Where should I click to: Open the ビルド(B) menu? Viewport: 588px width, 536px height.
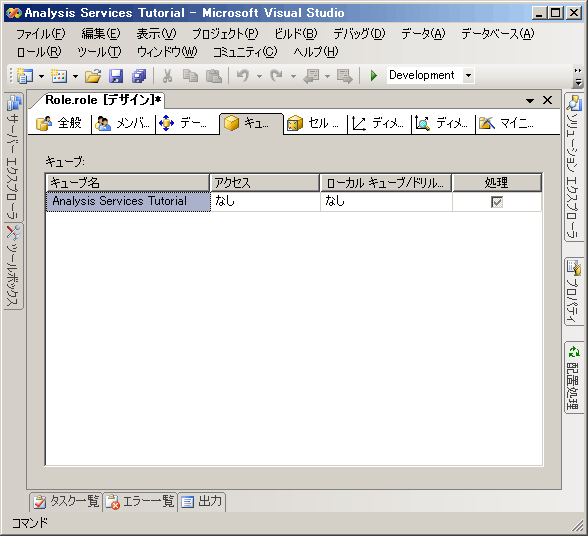click(296, 34)
